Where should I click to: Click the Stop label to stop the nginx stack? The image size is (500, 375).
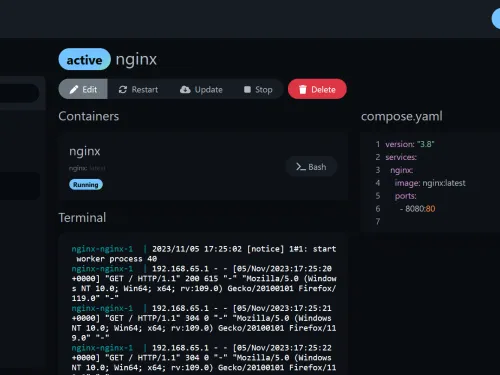point(264,90)
